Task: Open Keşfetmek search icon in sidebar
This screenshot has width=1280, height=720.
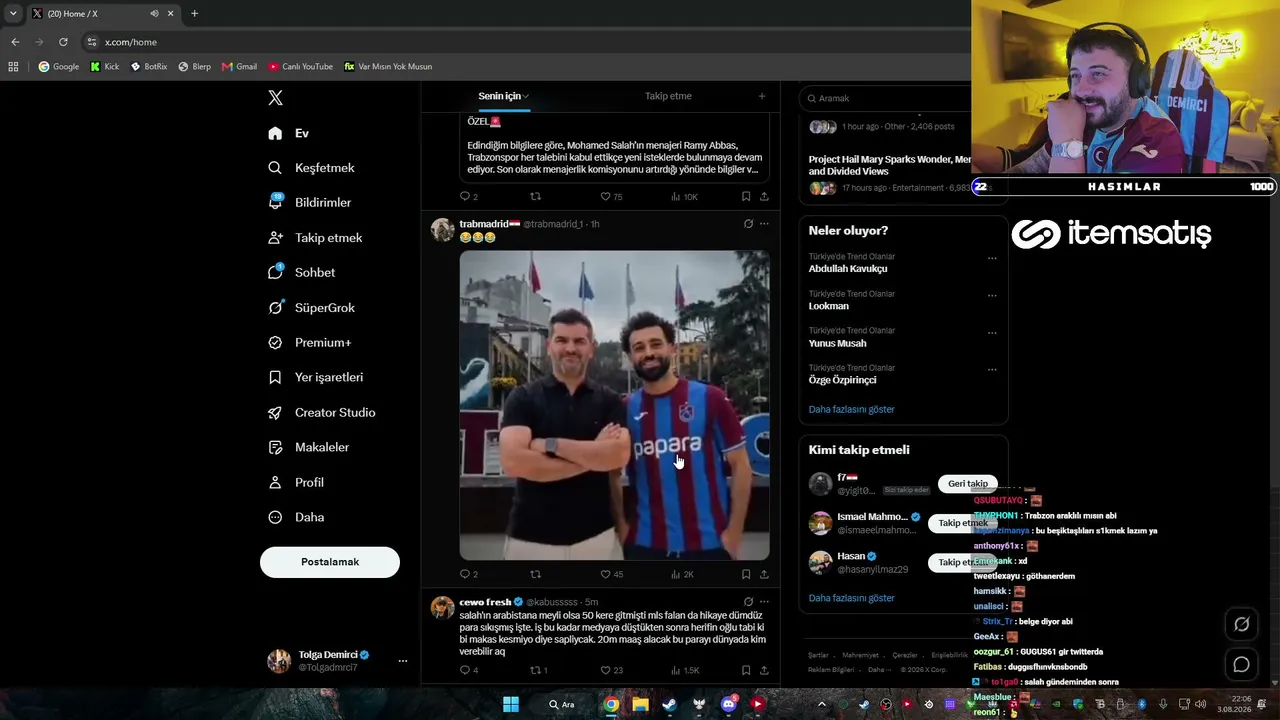Action: tap(275, 168)
